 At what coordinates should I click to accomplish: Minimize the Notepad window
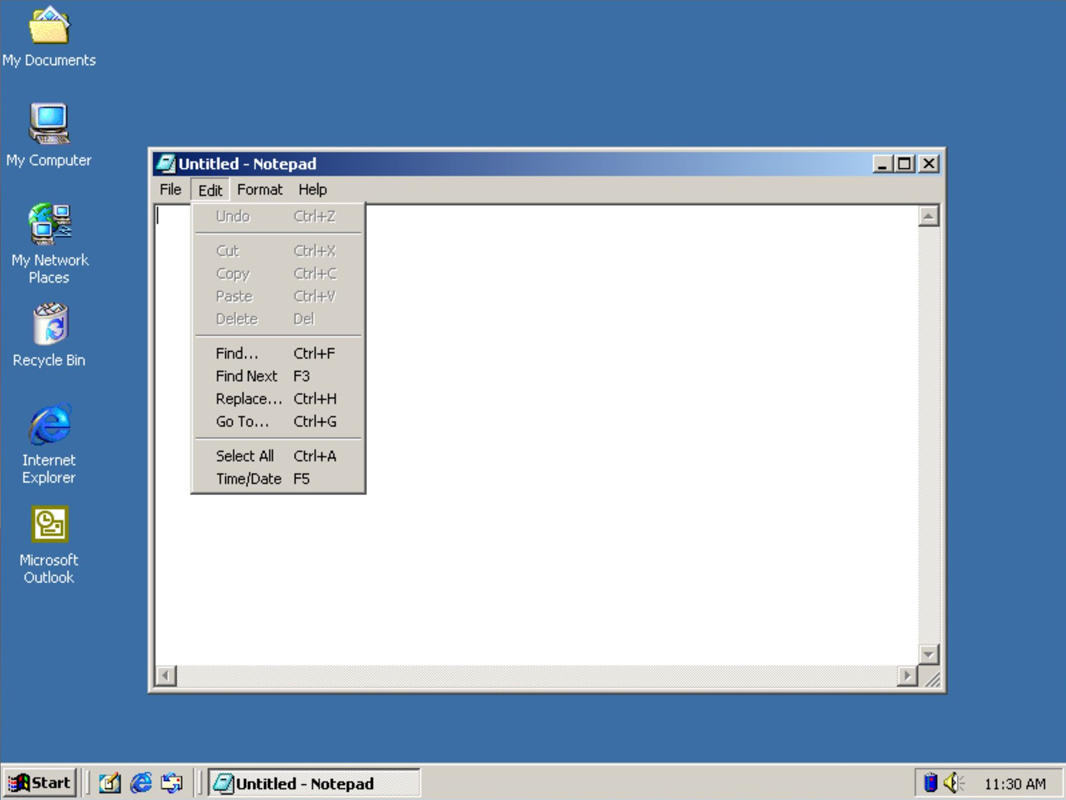point(882,164)
